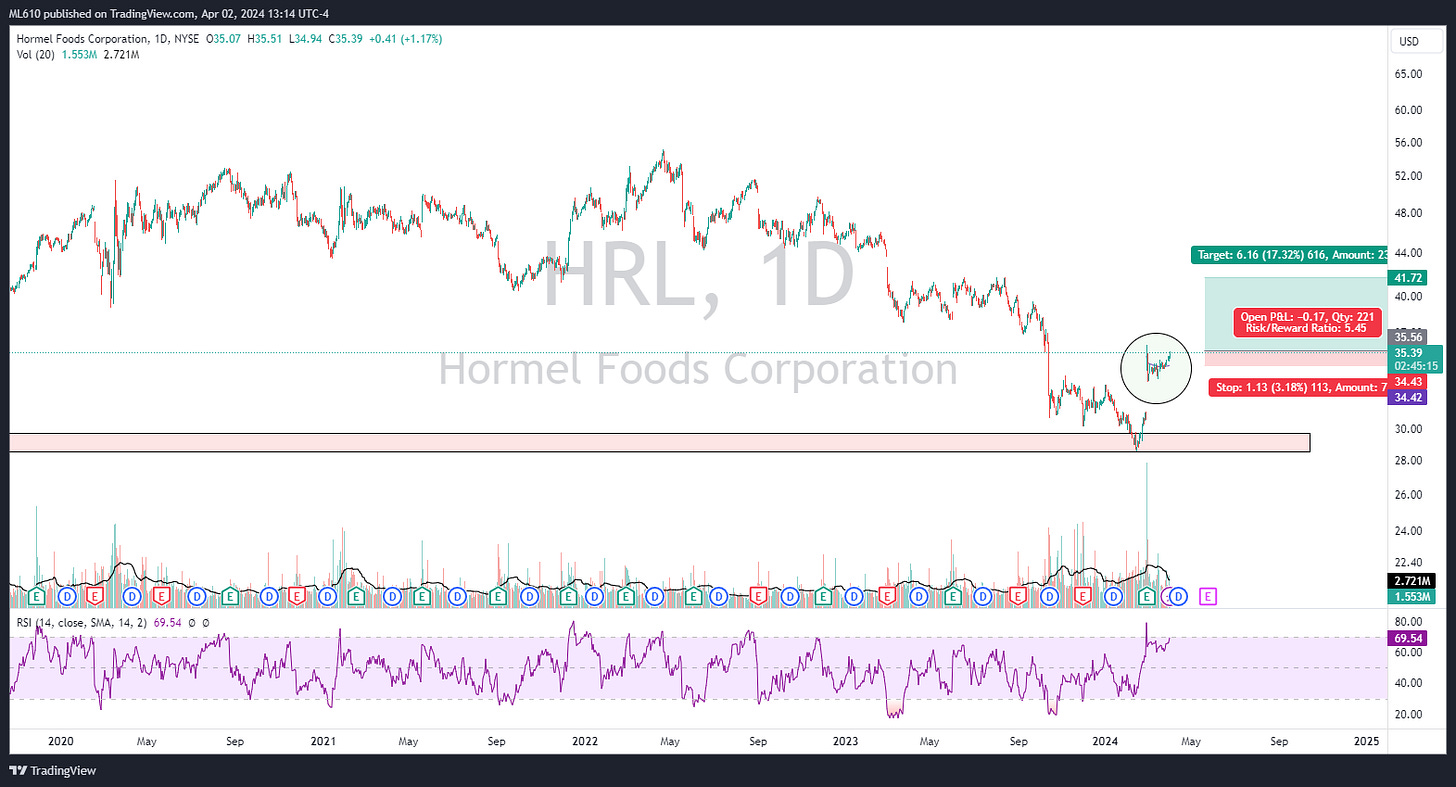
Task: Click the current price tag with countdown 02:45:15
Action: pyautogui.click(x=1415, y=359)
